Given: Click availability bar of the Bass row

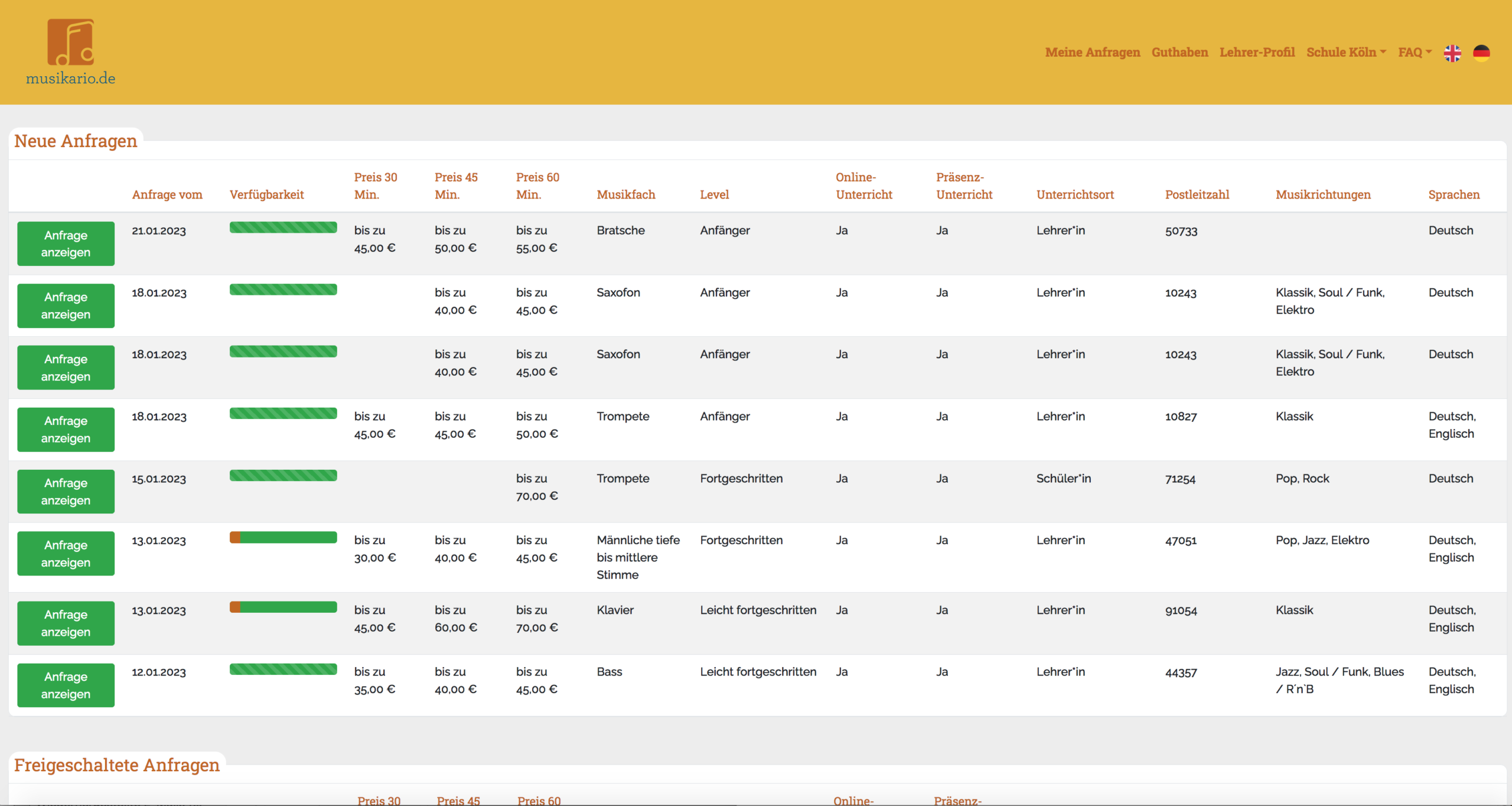Looking at the screenshot, I should 283,669.
